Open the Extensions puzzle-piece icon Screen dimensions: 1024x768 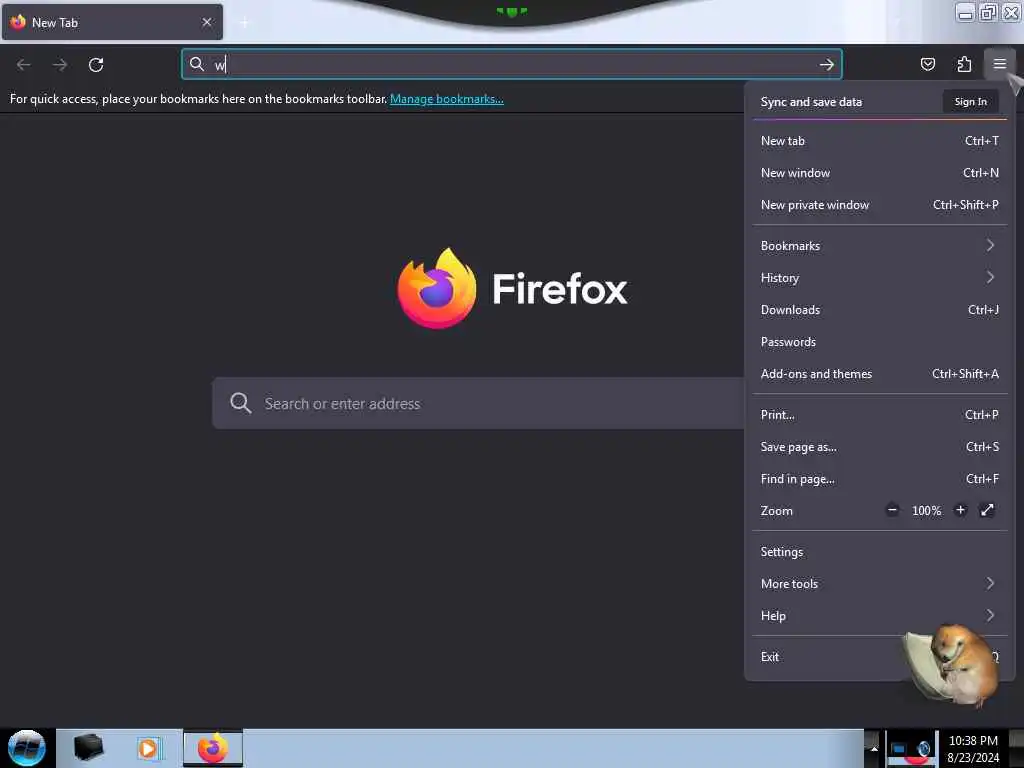click(x=964, y=64)
